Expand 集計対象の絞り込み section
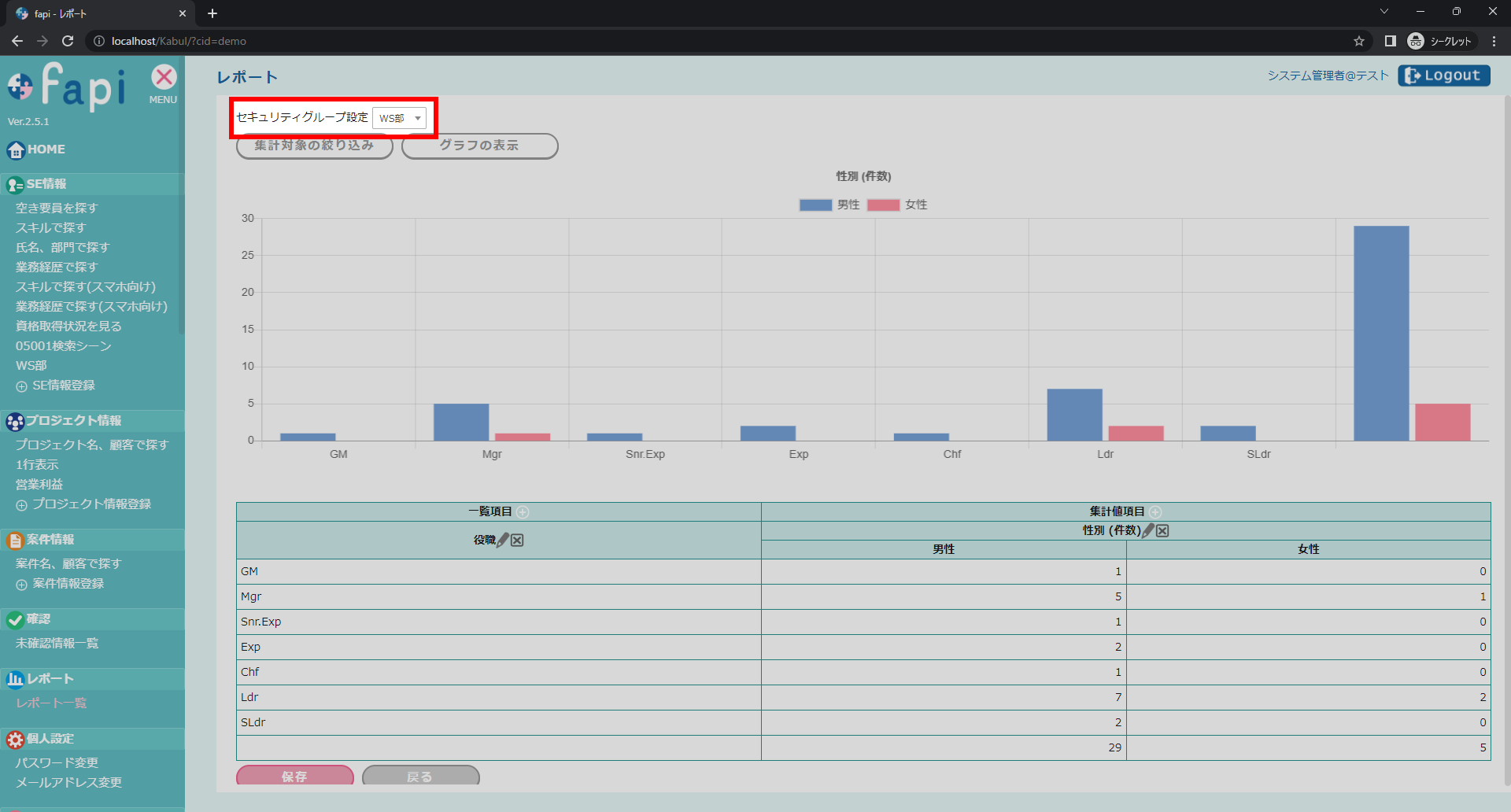The image size is (1511, 812). (x=314, y=146)
